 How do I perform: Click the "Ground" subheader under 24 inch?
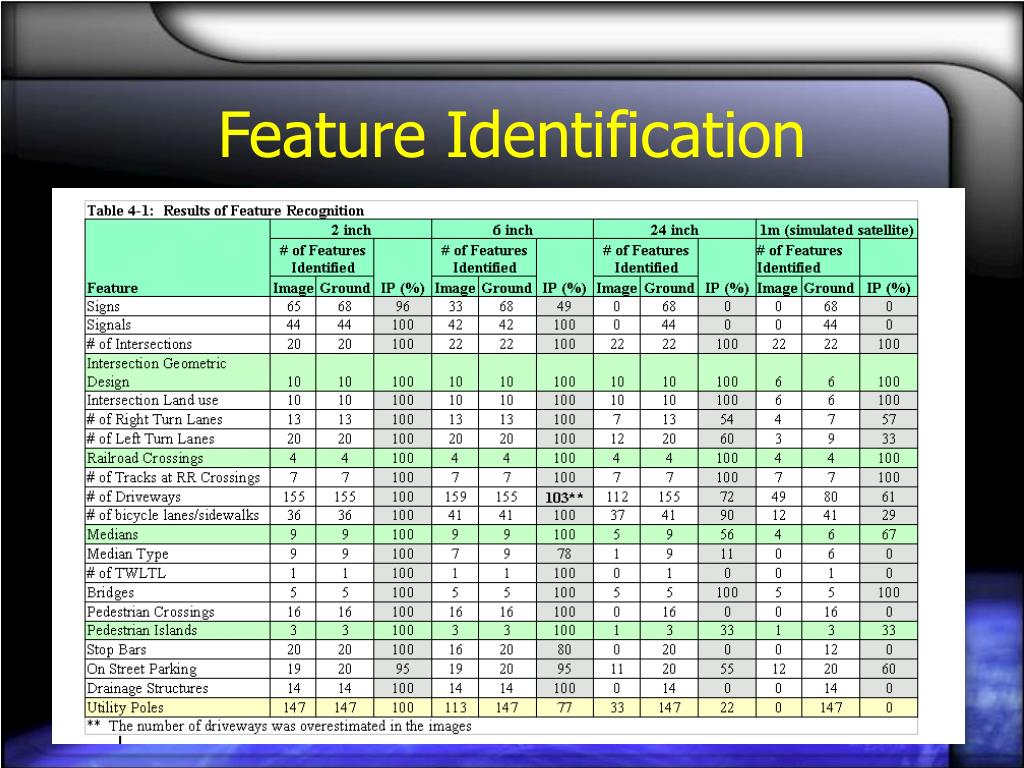pos(669,288)
